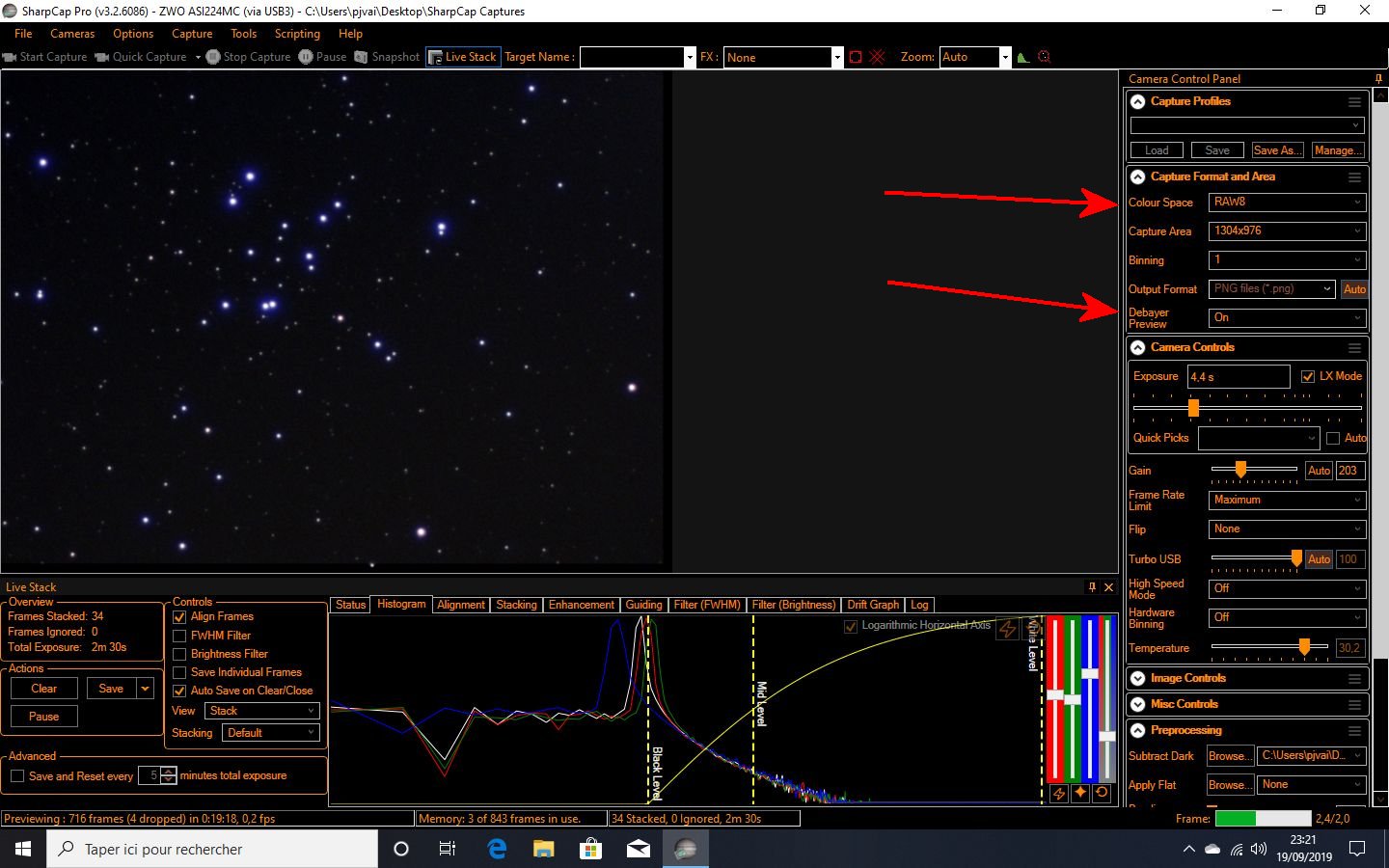The image size is (1389, 868).
Task: Click the red selection area square icon
Action: (856, 57)
